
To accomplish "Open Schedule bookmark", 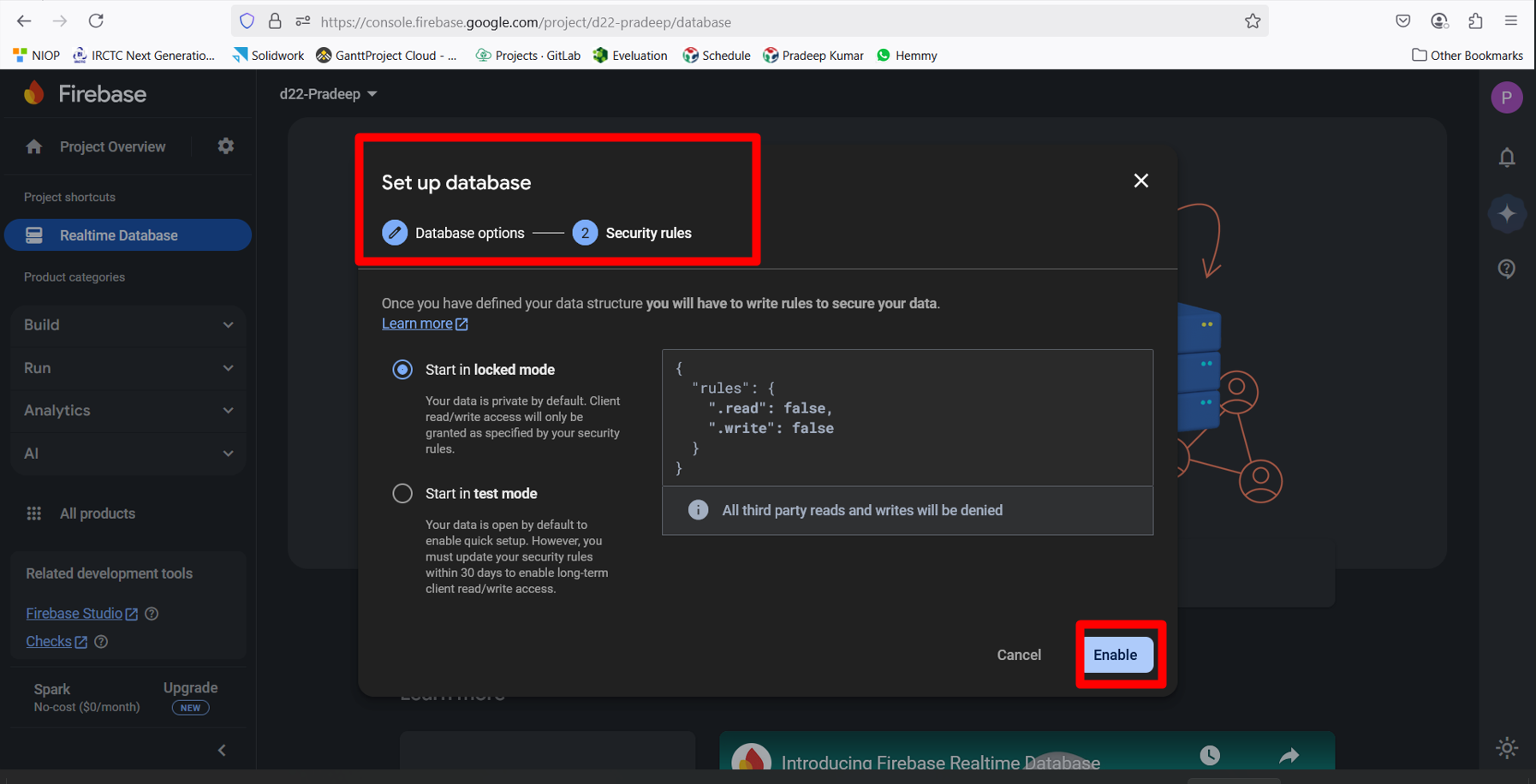I will (x=717, y=56).
